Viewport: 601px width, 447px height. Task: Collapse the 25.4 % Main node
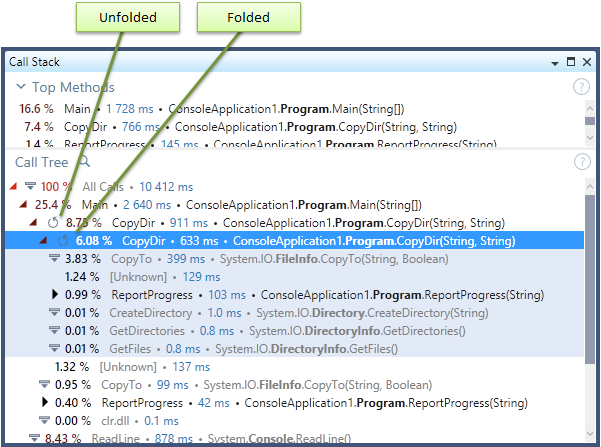click(x=23, y=204)
